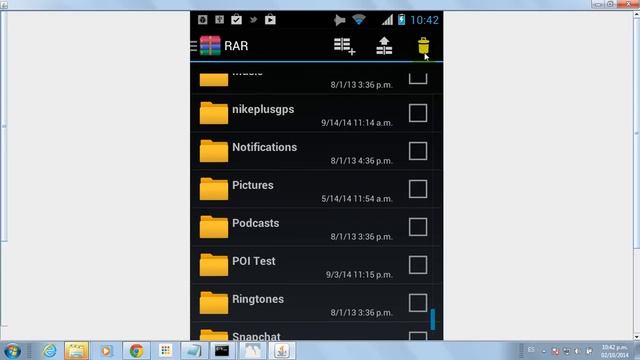Check the Podcasts folder checkbox
The height and width of the screenshot is (360, 640).
(x=418, y=227)
